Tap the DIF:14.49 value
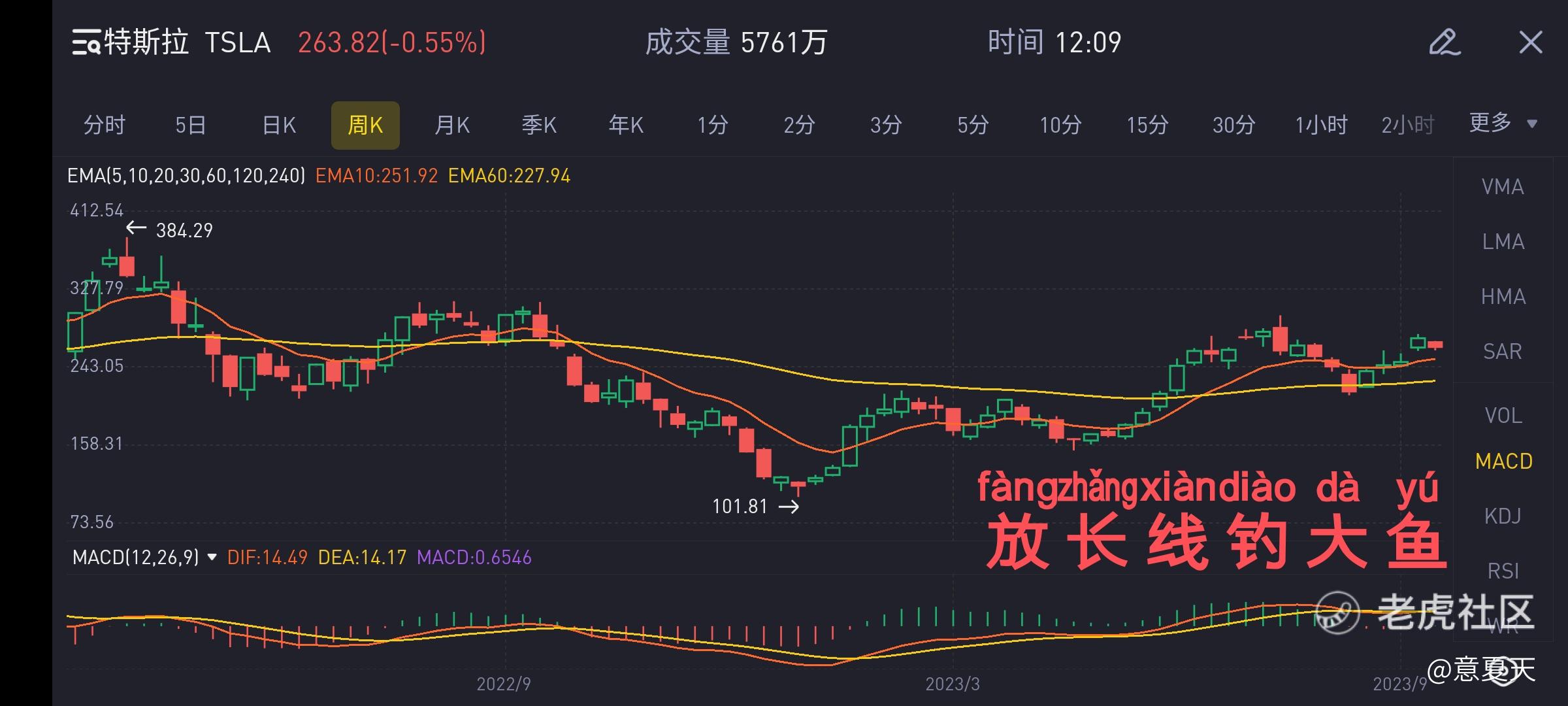The image size is (1568, 706). point(267,558)
